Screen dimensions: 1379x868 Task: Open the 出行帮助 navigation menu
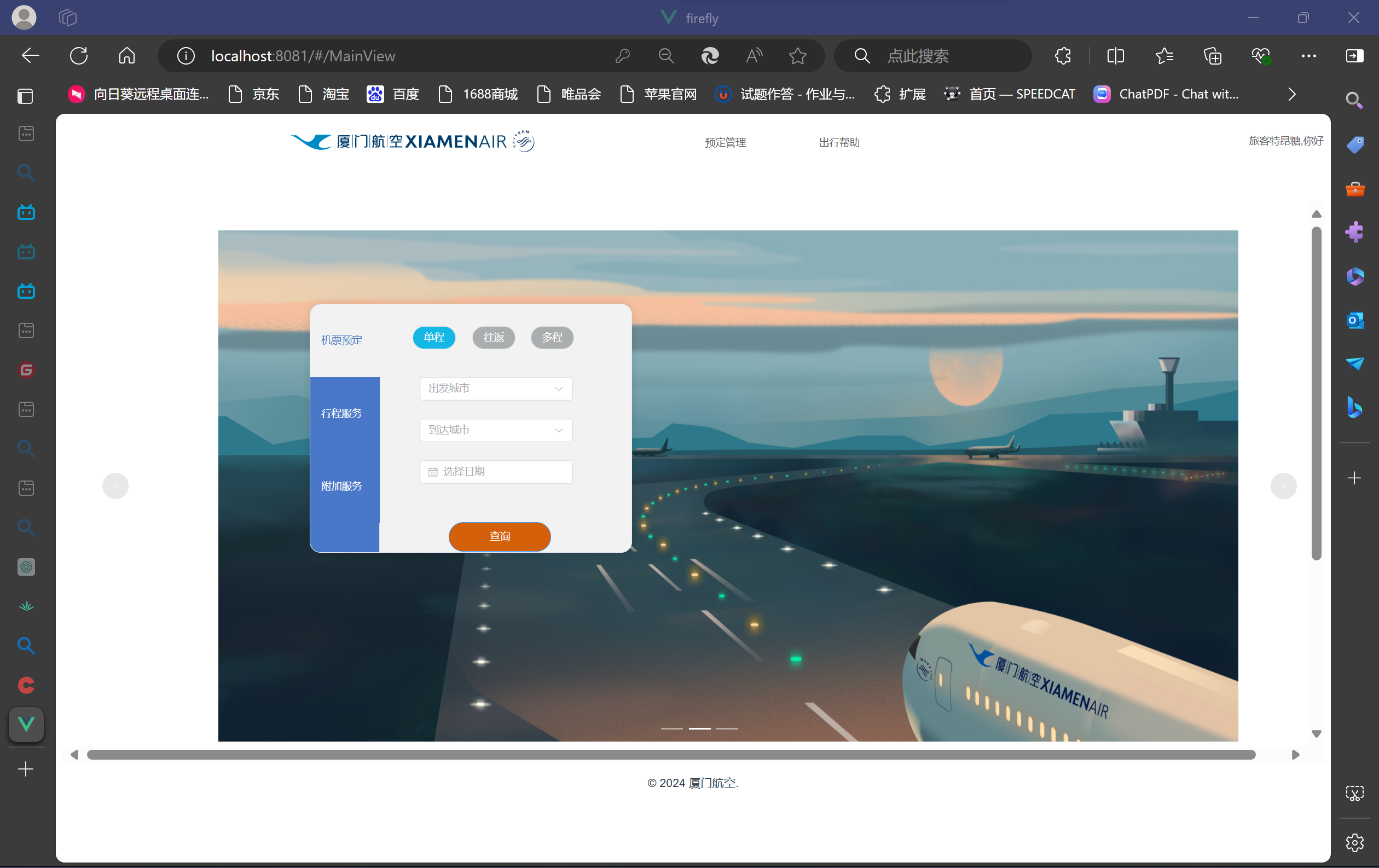839,142
